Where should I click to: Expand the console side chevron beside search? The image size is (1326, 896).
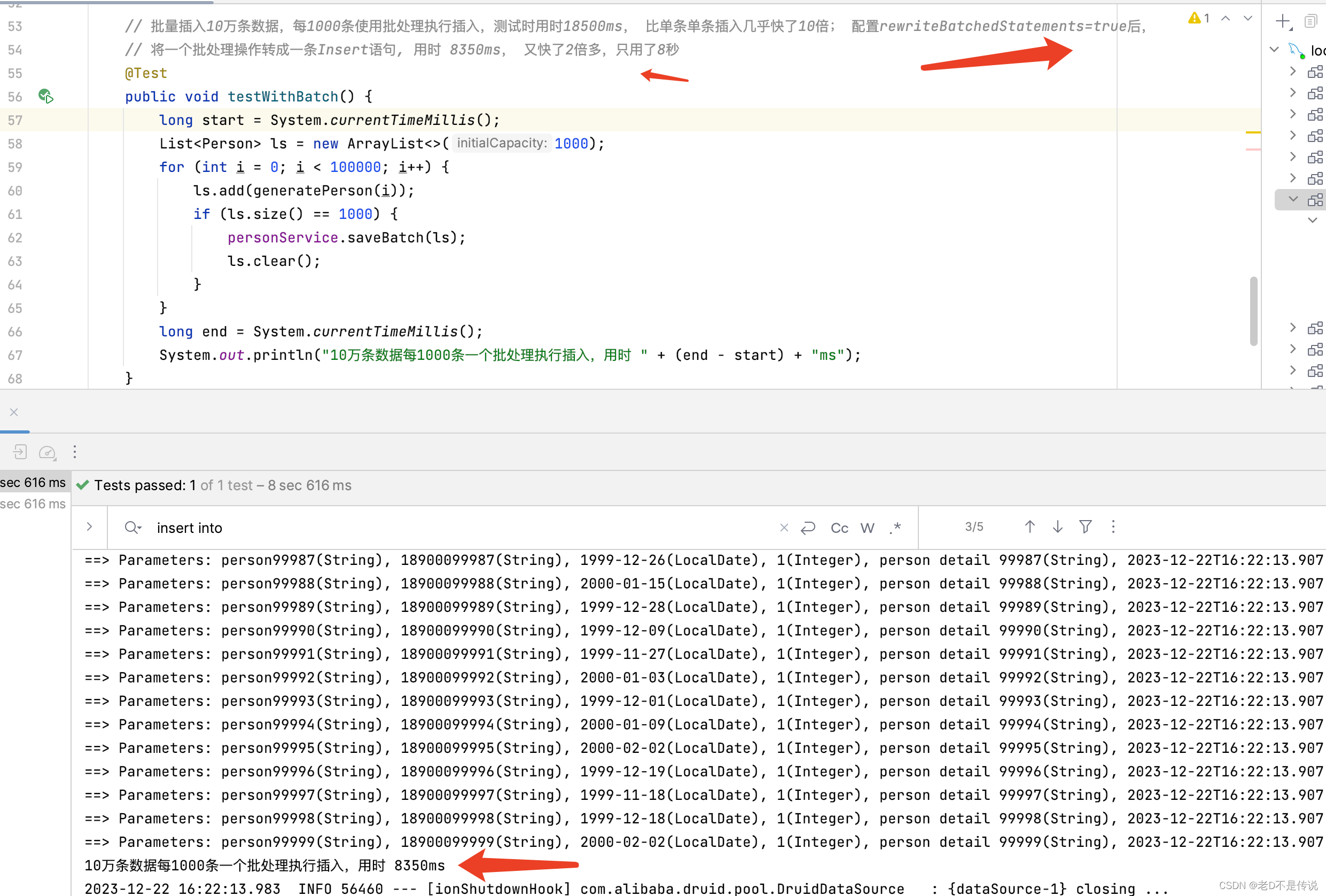click(90, 526)
